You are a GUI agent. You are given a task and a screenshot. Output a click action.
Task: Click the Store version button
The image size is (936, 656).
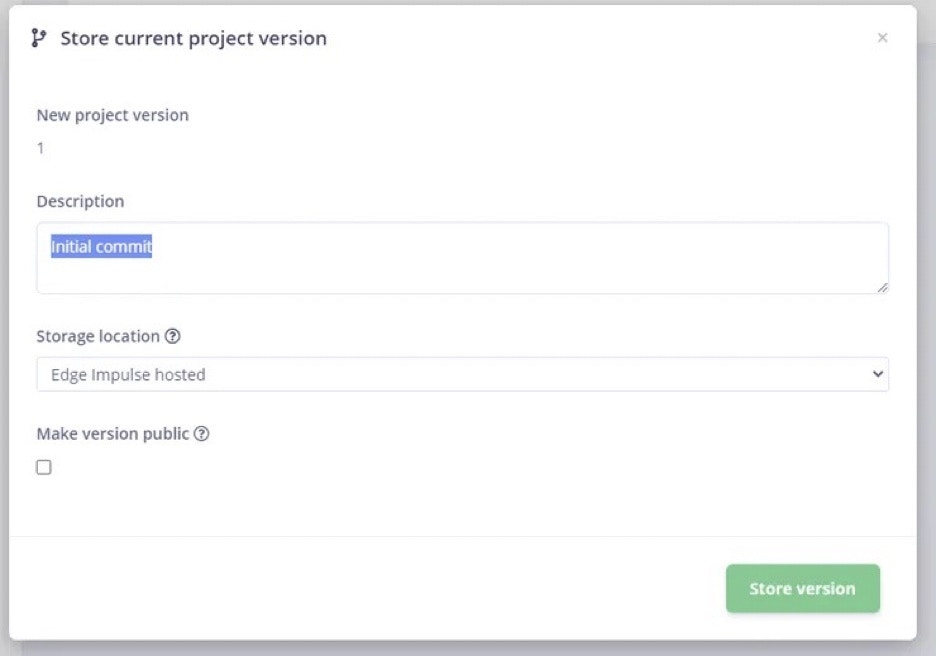point(803,589)
